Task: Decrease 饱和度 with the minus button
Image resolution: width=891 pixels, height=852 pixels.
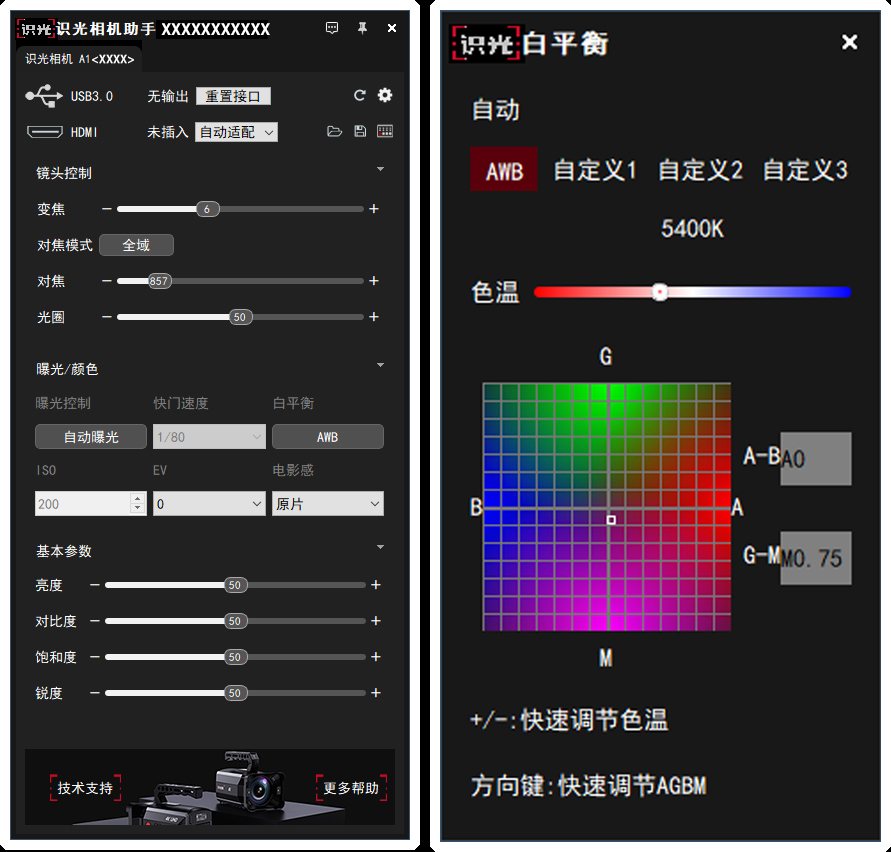Action: 94,656
